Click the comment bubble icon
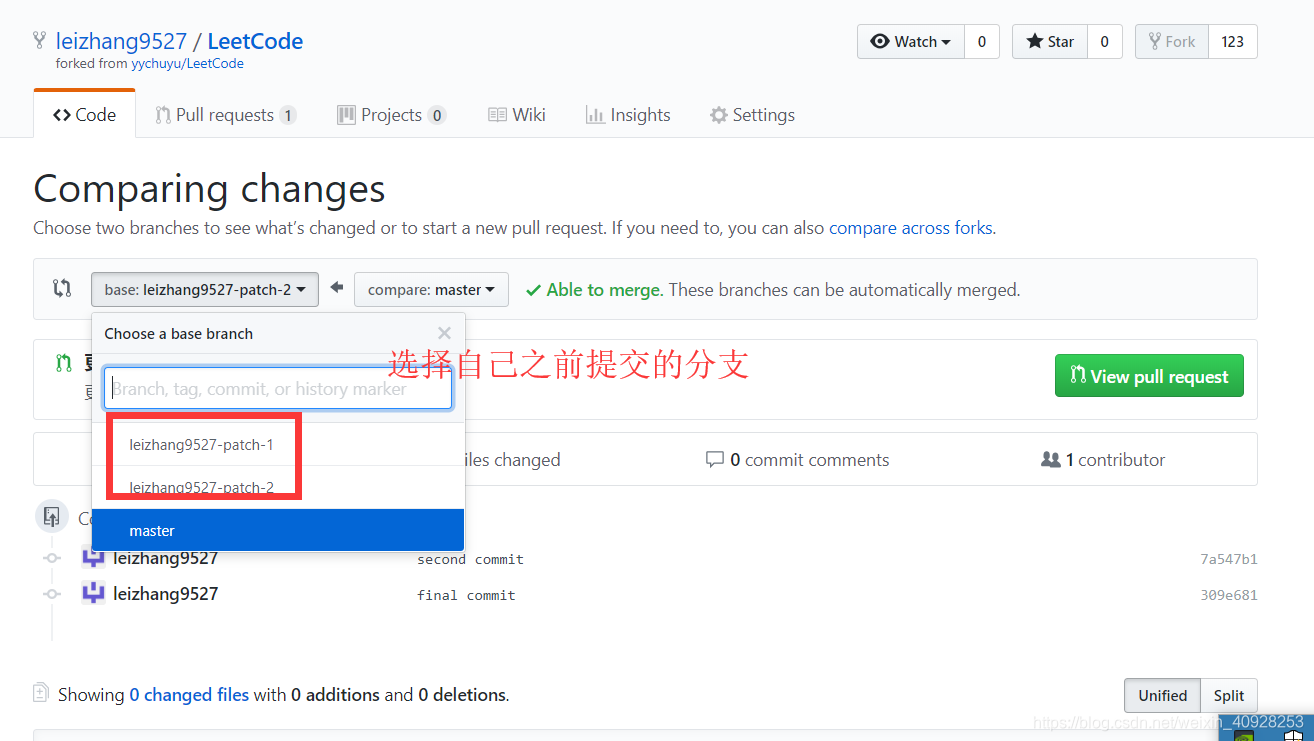The image size is (1314, 741). (714, 460)
